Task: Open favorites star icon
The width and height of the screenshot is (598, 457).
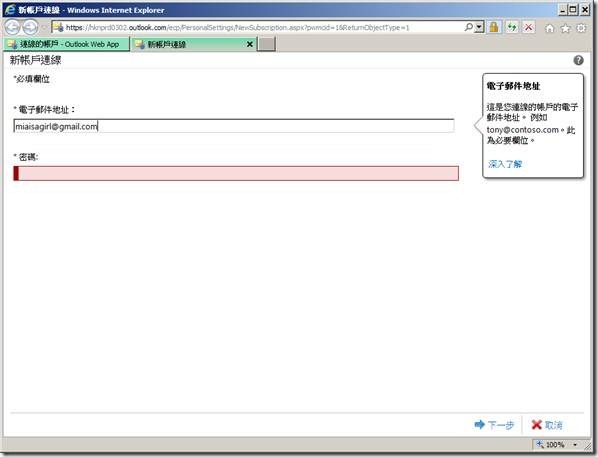Action: click(566, 28)
